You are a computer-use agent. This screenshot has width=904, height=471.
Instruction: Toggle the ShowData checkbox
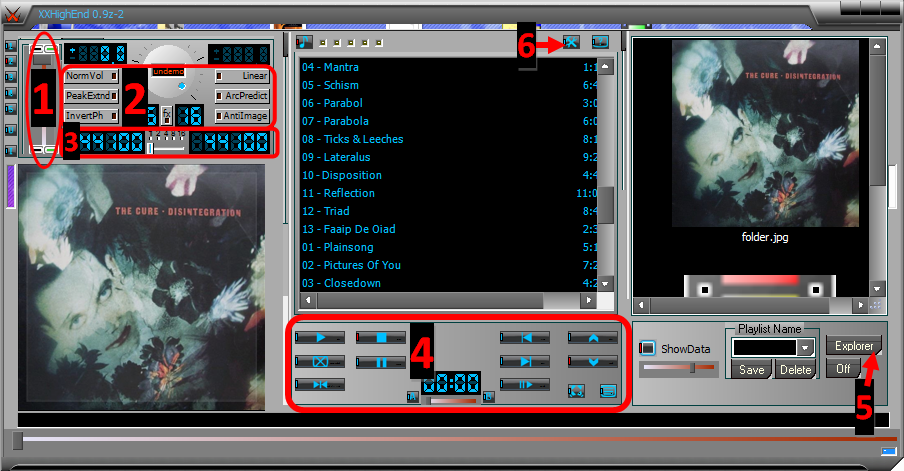point(647,348)
